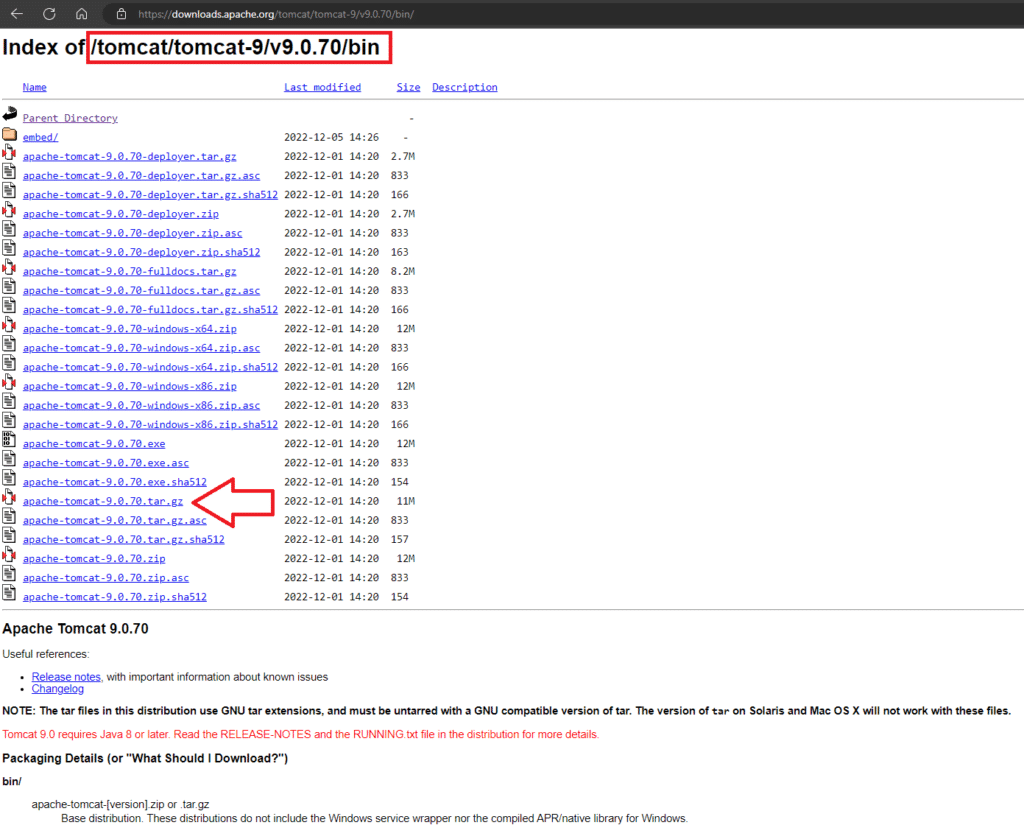Sort listing by Size column

(x=408, y=88)
